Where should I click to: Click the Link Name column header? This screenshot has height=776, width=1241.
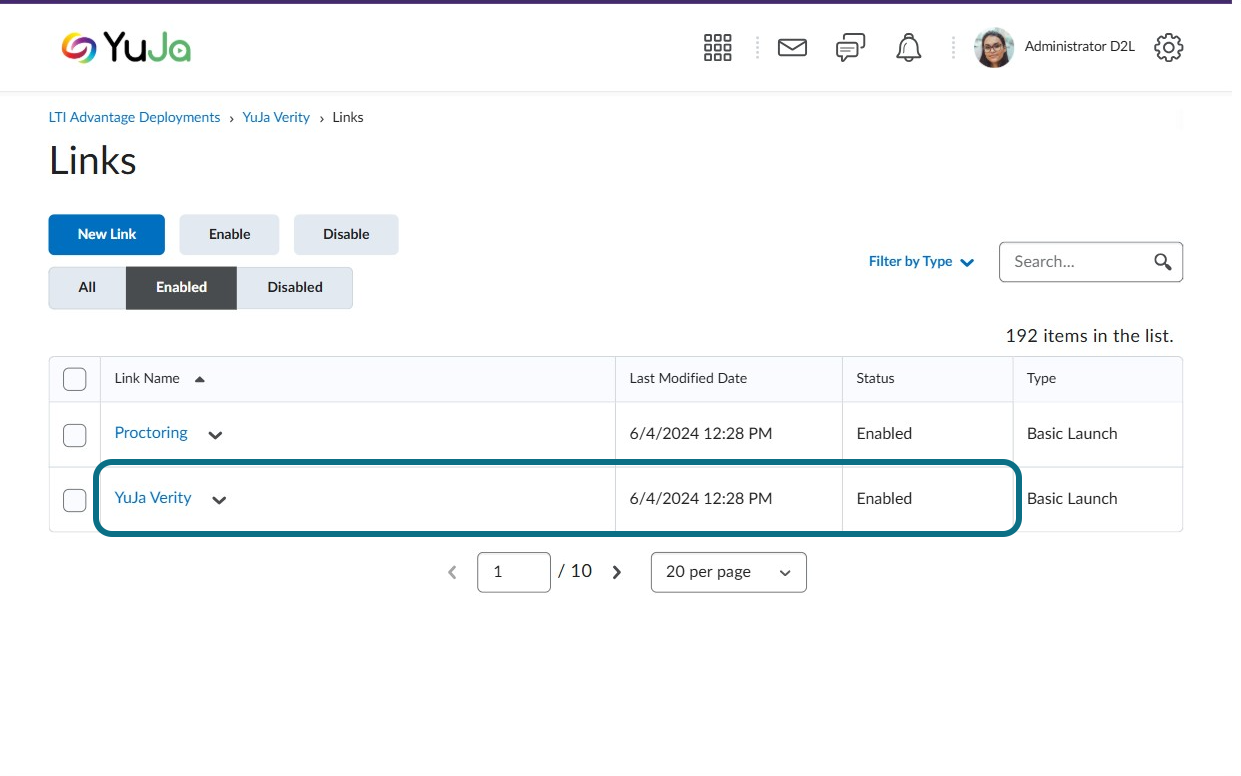coord(147,379)
